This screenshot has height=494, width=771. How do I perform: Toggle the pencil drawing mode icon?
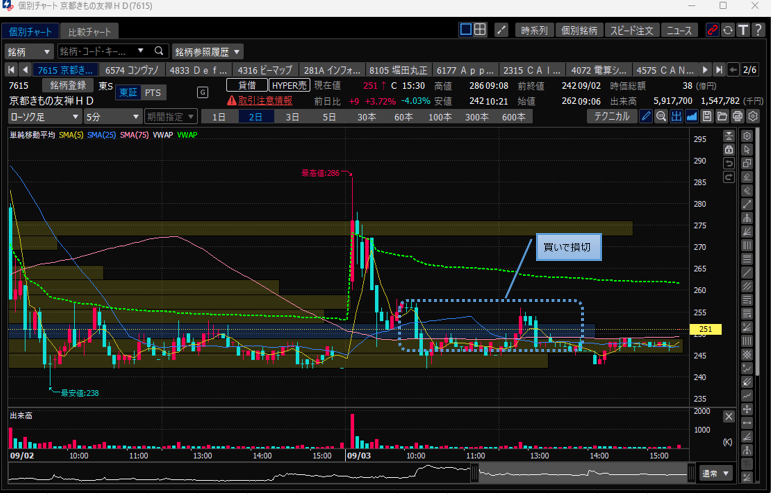pyautogui.click(x=646, y=117)
